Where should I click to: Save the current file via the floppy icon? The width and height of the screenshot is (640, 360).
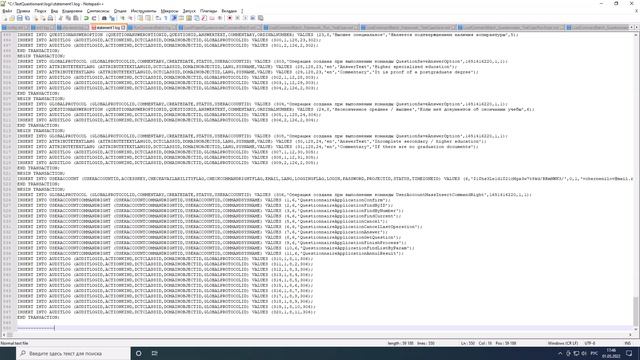pos(20,18)
